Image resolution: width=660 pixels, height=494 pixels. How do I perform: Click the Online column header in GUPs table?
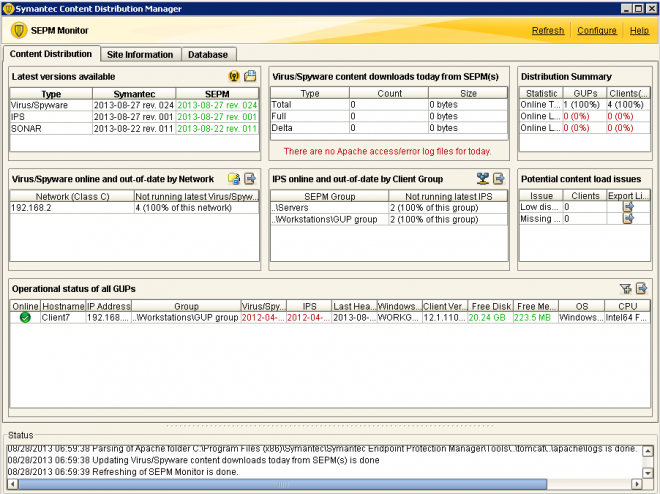pyautogui.click(x=25, y=306)
